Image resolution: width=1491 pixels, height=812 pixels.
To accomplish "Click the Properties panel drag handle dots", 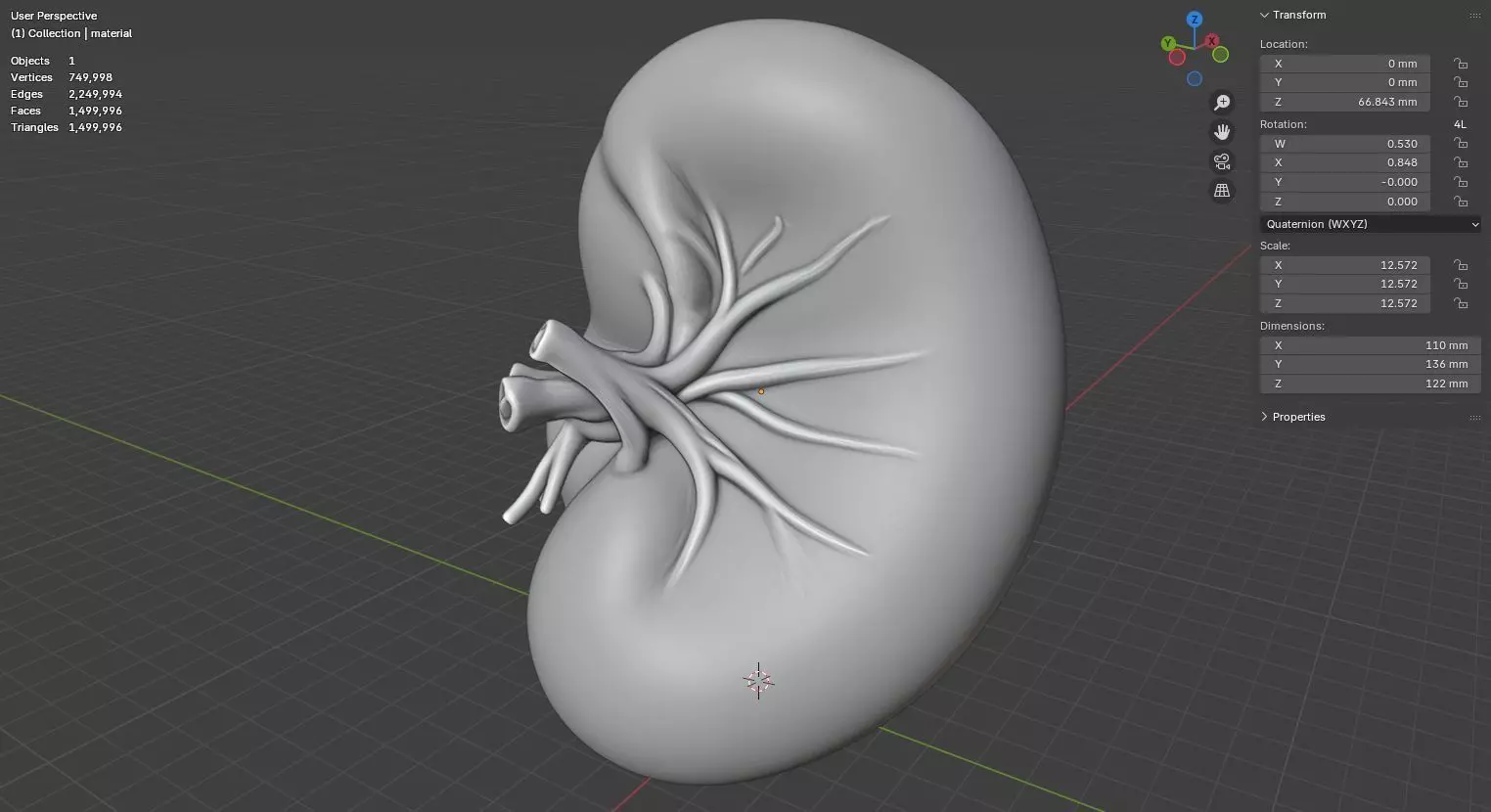I will pos(1475,418).
